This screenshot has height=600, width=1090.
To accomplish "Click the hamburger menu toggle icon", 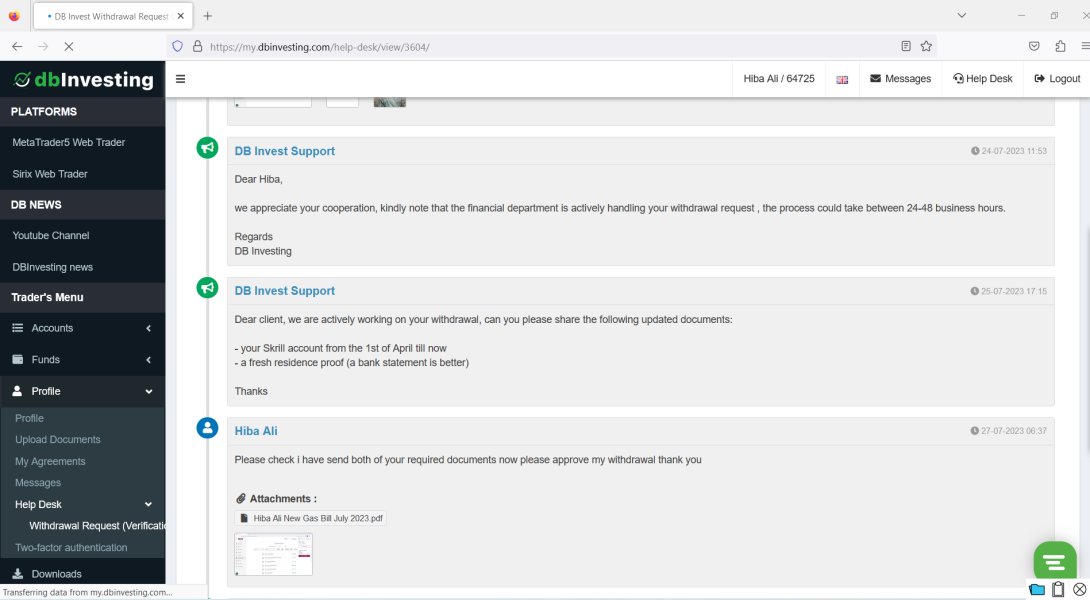I will click(180, 79).
